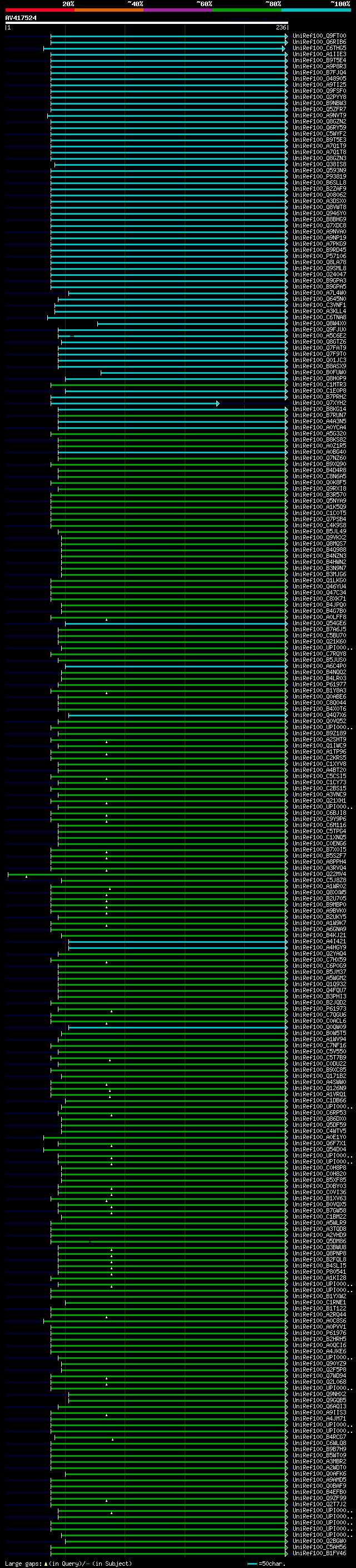Select the UniRef100_A3VNC9 label

[319, 794]
